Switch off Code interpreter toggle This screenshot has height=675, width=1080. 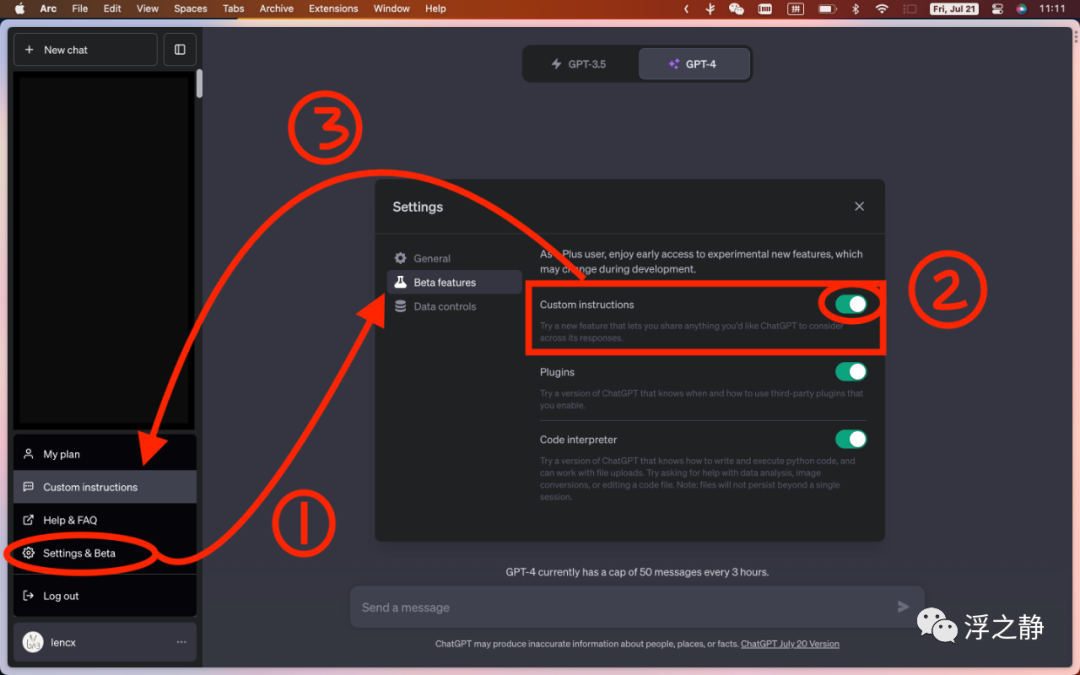tap(851, 439)
